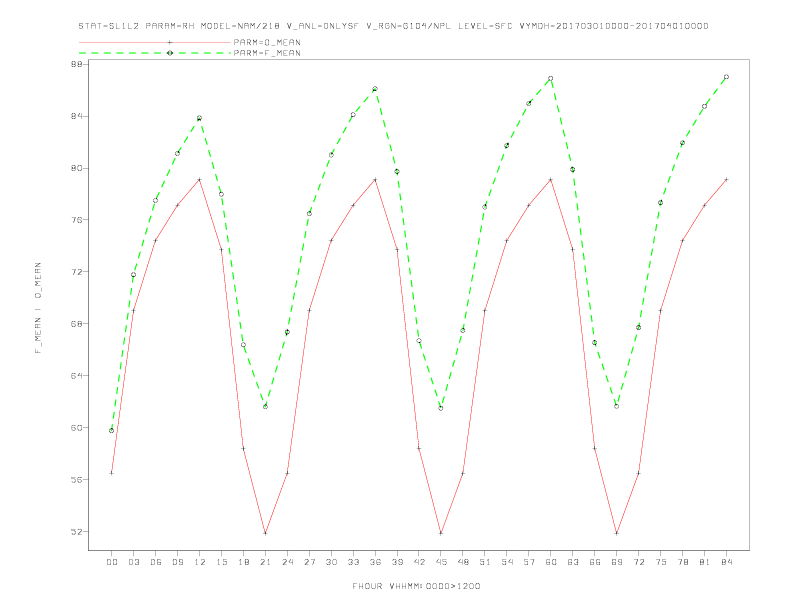This screenshot has width=792, height=612.
Task: Click the x-axis tick label 78
Action: [682, 562]
